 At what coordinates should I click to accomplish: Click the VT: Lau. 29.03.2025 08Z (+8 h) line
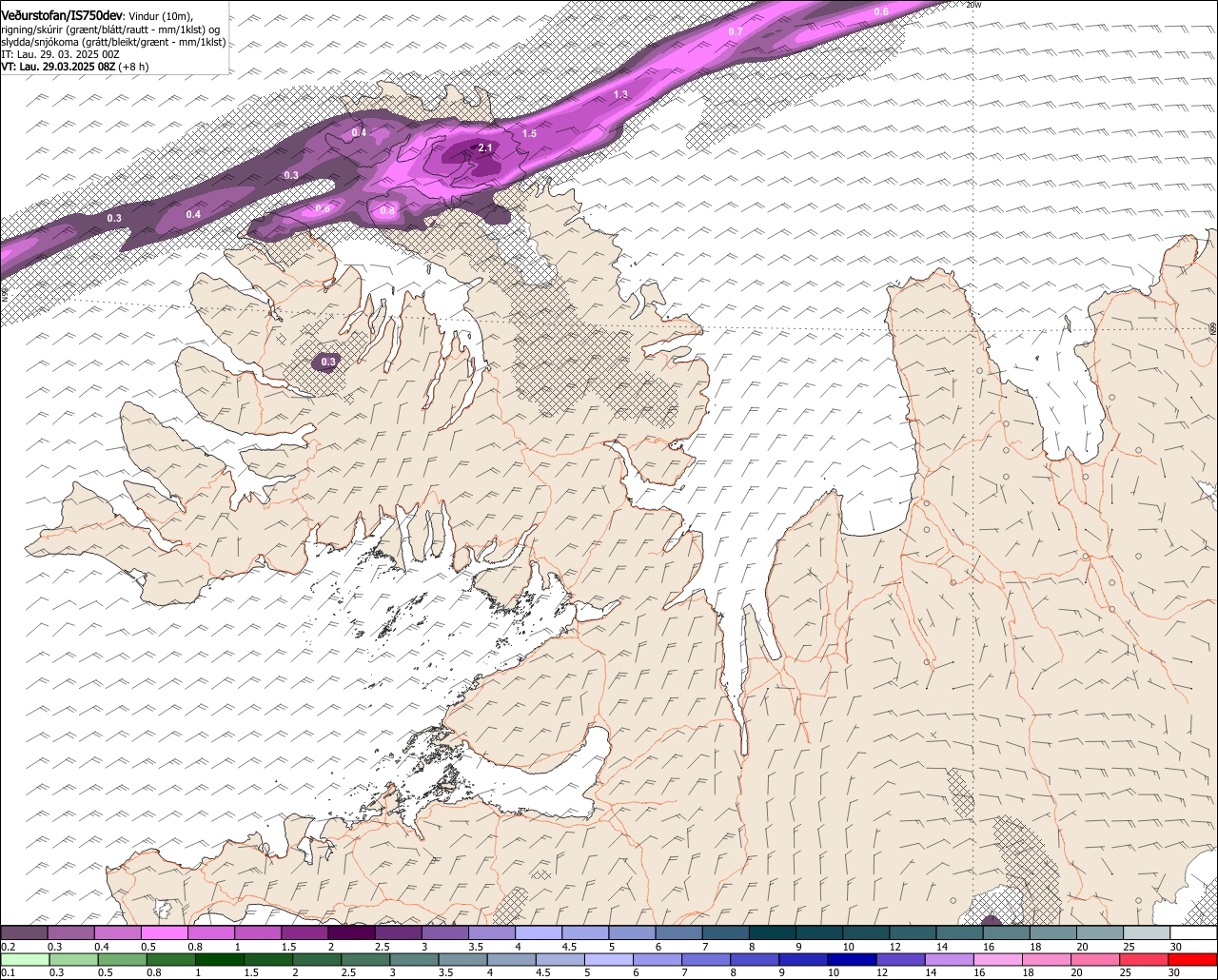pos(74,67)
